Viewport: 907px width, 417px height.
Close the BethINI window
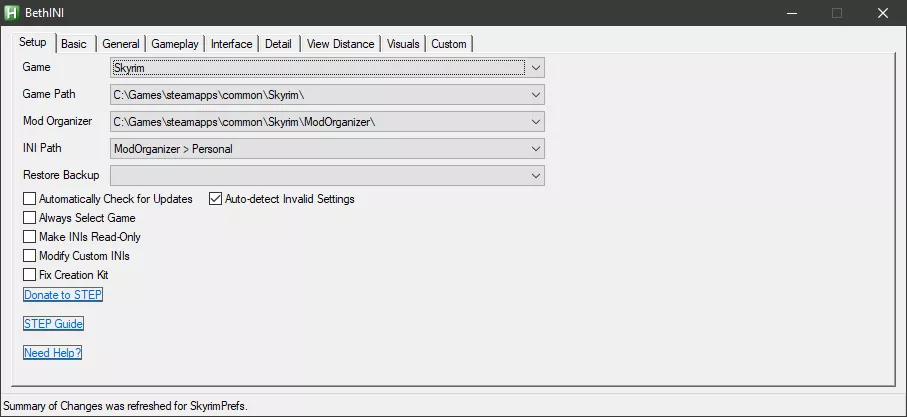(883, 13)
